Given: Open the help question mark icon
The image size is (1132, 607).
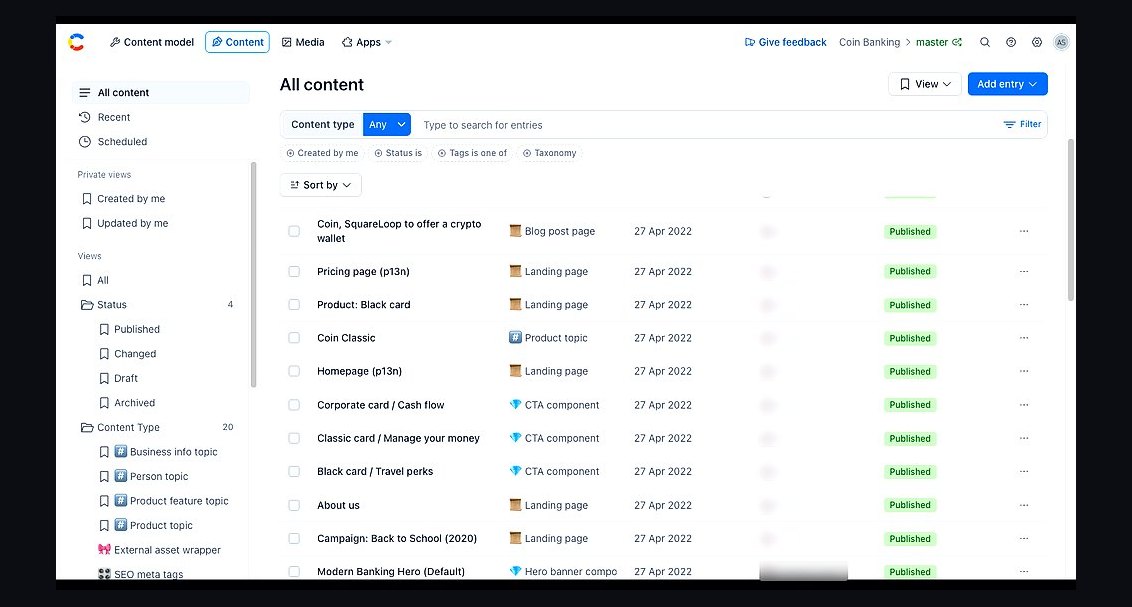Looking at the screenshot, I should click(1011, 43).
